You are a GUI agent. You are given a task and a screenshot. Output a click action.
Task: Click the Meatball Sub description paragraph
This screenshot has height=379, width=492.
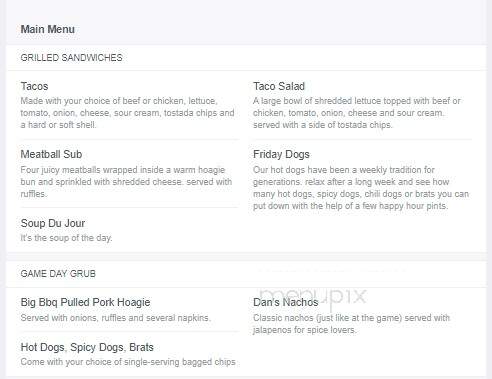click(x=126, y=182)
